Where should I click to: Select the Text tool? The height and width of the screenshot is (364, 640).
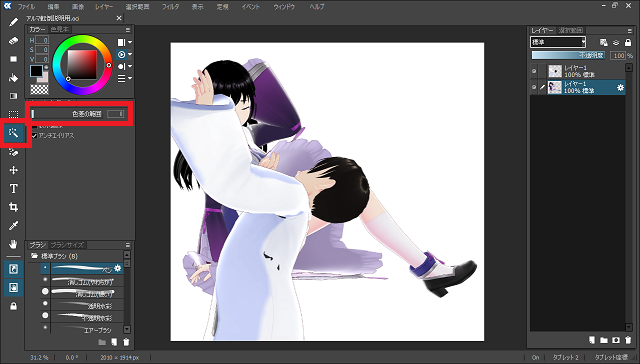(x=13, y=189)
